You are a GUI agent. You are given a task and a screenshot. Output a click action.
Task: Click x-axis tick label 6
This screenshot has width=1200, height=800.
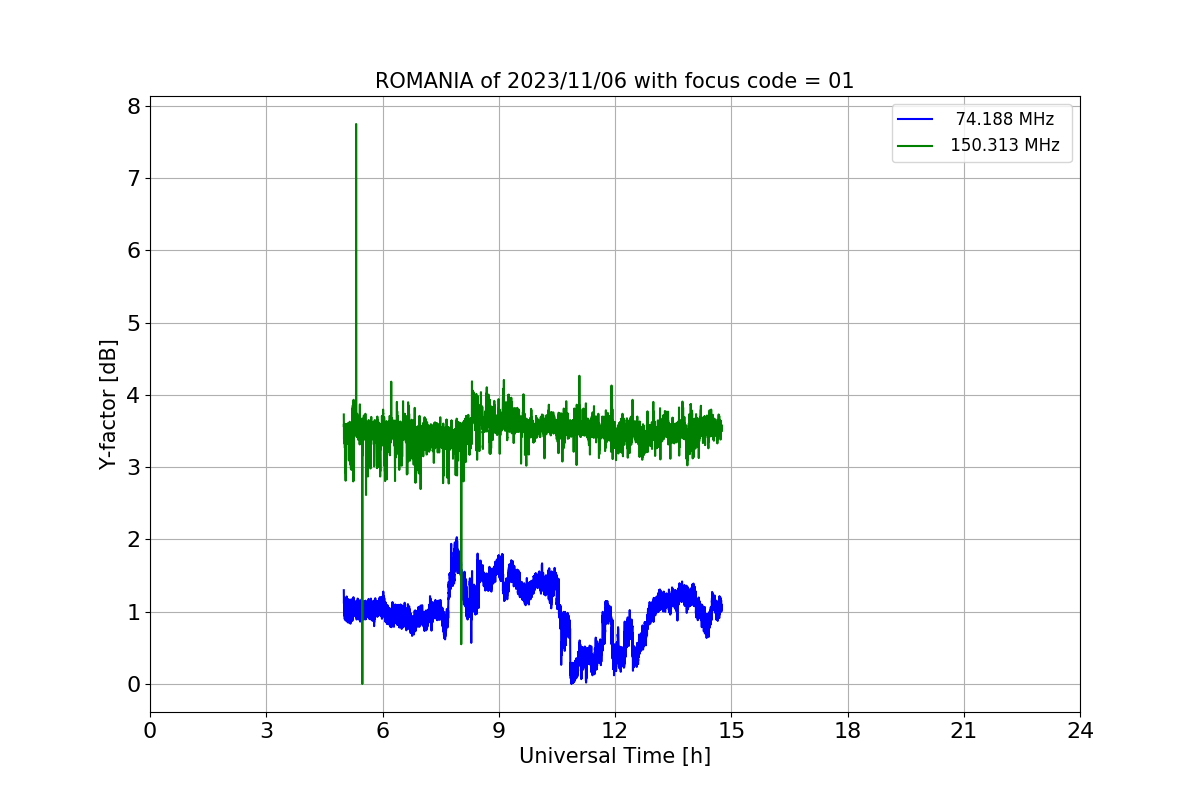click(382, 731)
